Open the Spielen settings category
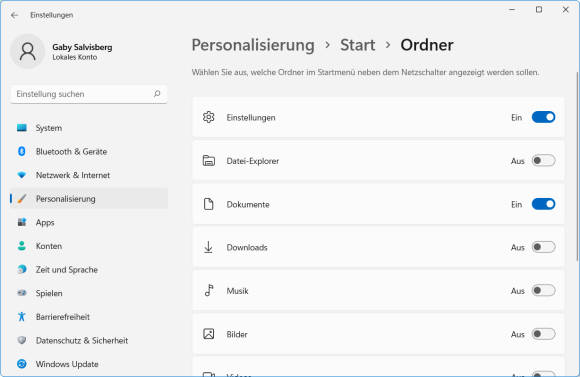This screenshot has height=377, width=580. 89,293
